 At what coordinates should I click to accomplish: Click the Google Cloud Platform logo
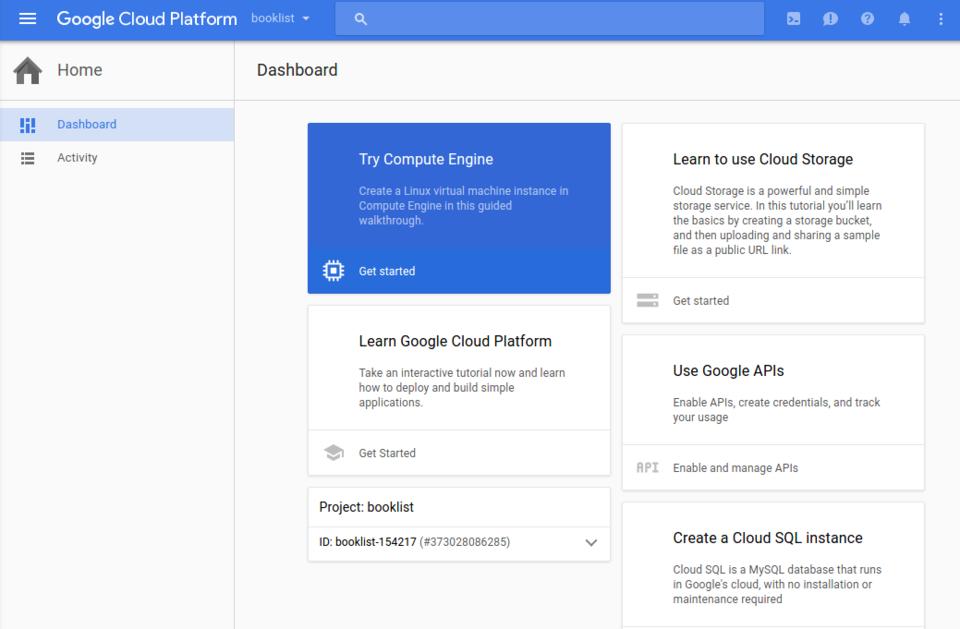coord(146,19)
